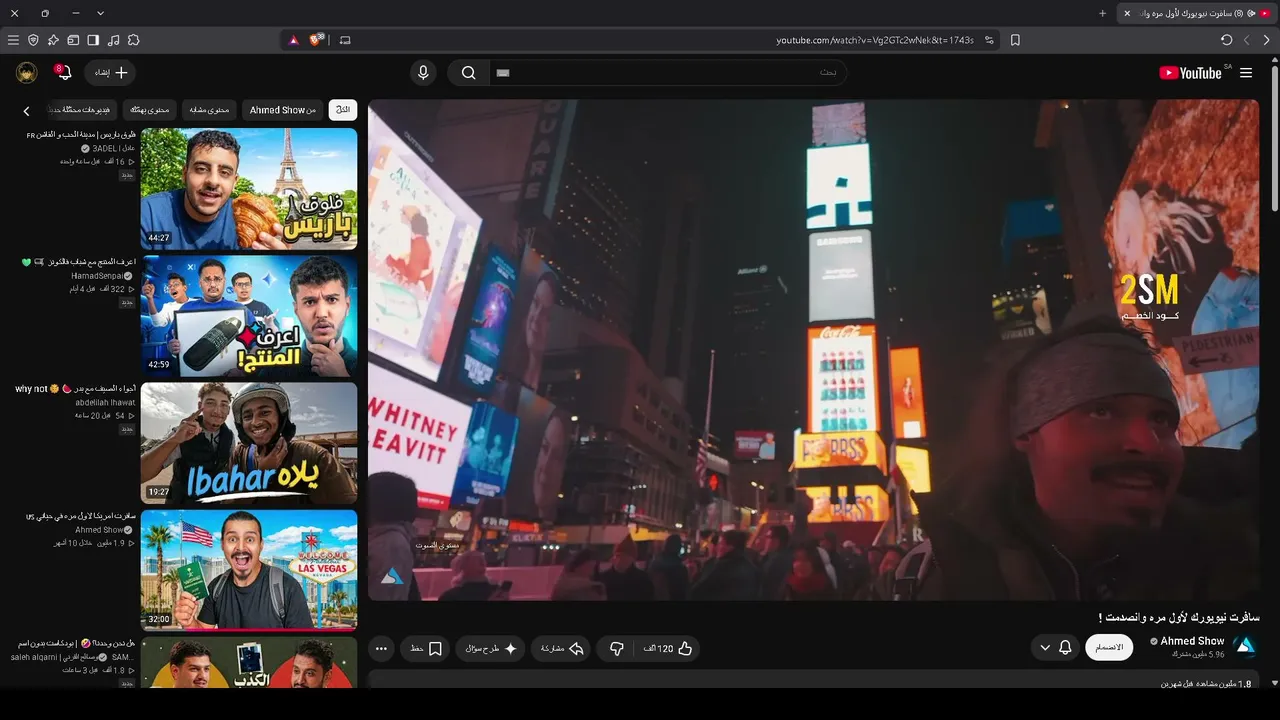Screen dimensions: 1280x720
Task: Click the video description views line
Action: 1206,684
